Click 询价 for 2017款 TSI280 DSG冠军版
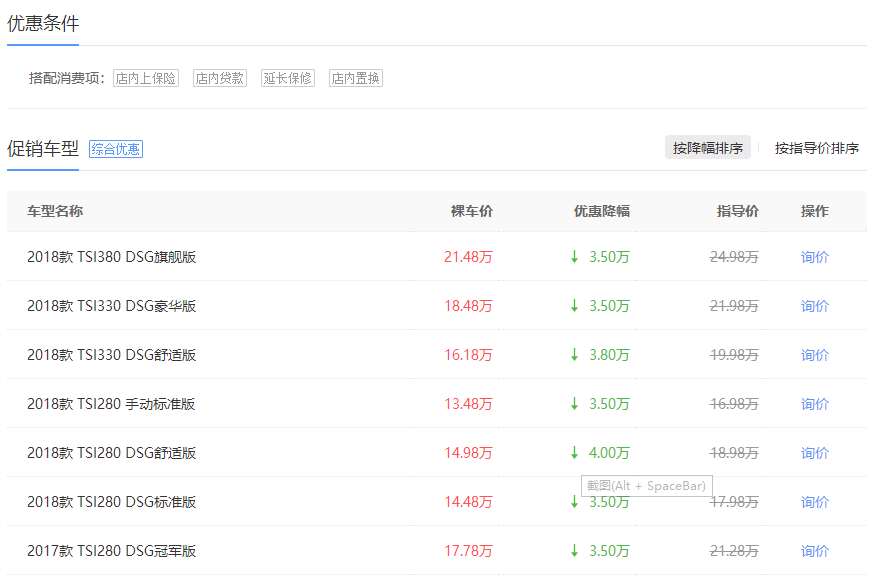This screenshot has height=578, width=883. tap(815, 551)
